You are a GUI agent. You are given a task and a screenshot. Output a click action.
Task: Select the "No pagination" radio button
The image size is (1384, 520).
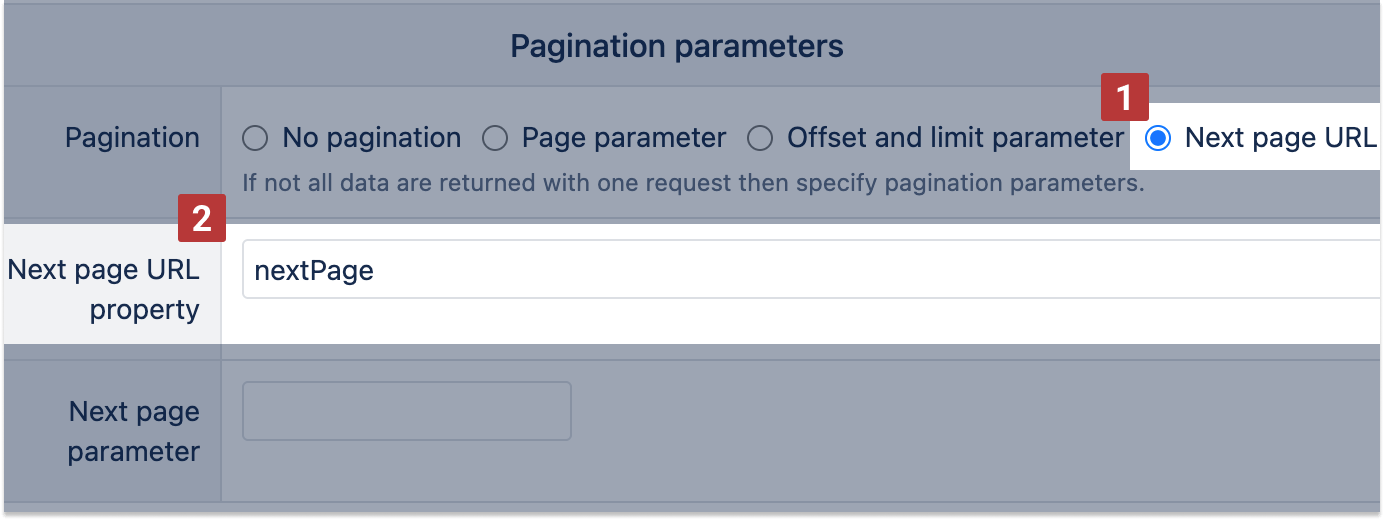coord(255,138)
